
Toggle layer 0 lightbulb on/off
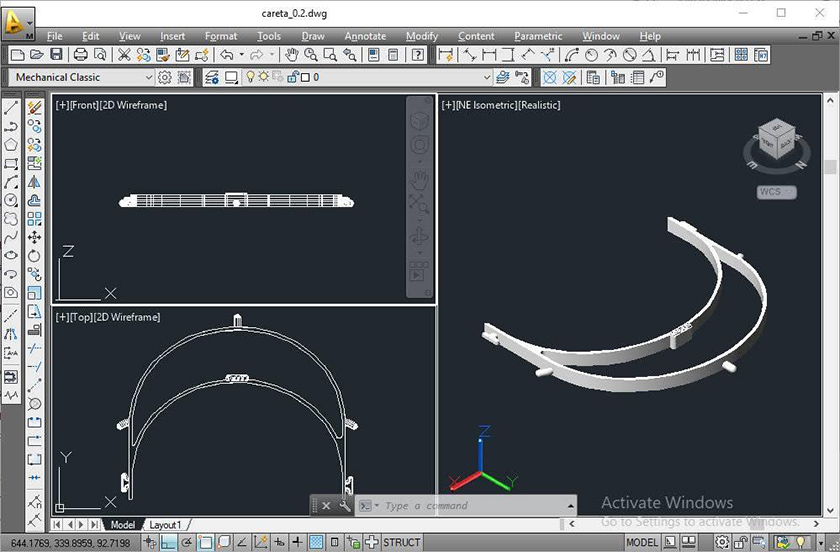[250, 77]
